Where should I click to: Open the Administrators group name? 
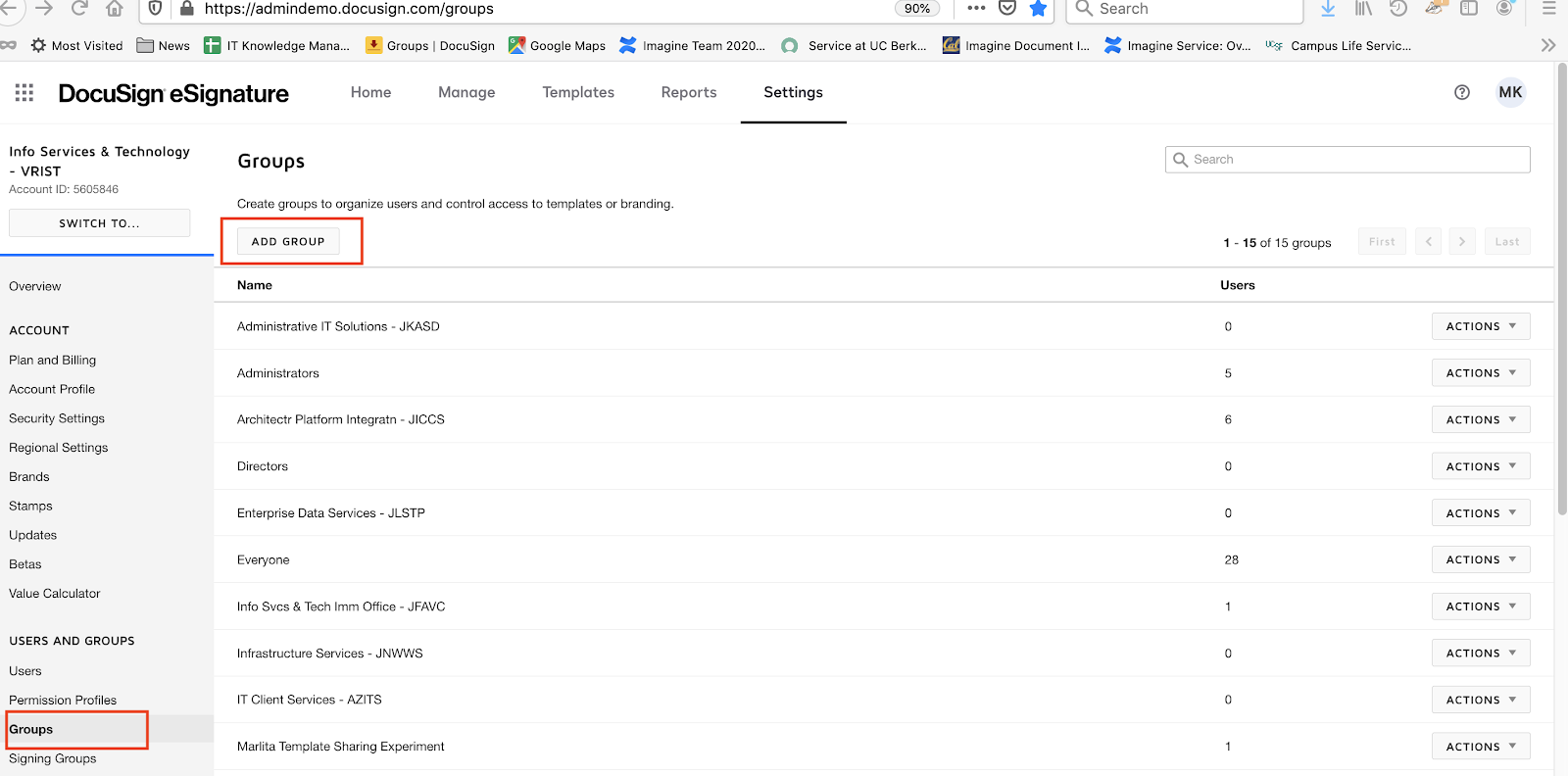[278, 373]
